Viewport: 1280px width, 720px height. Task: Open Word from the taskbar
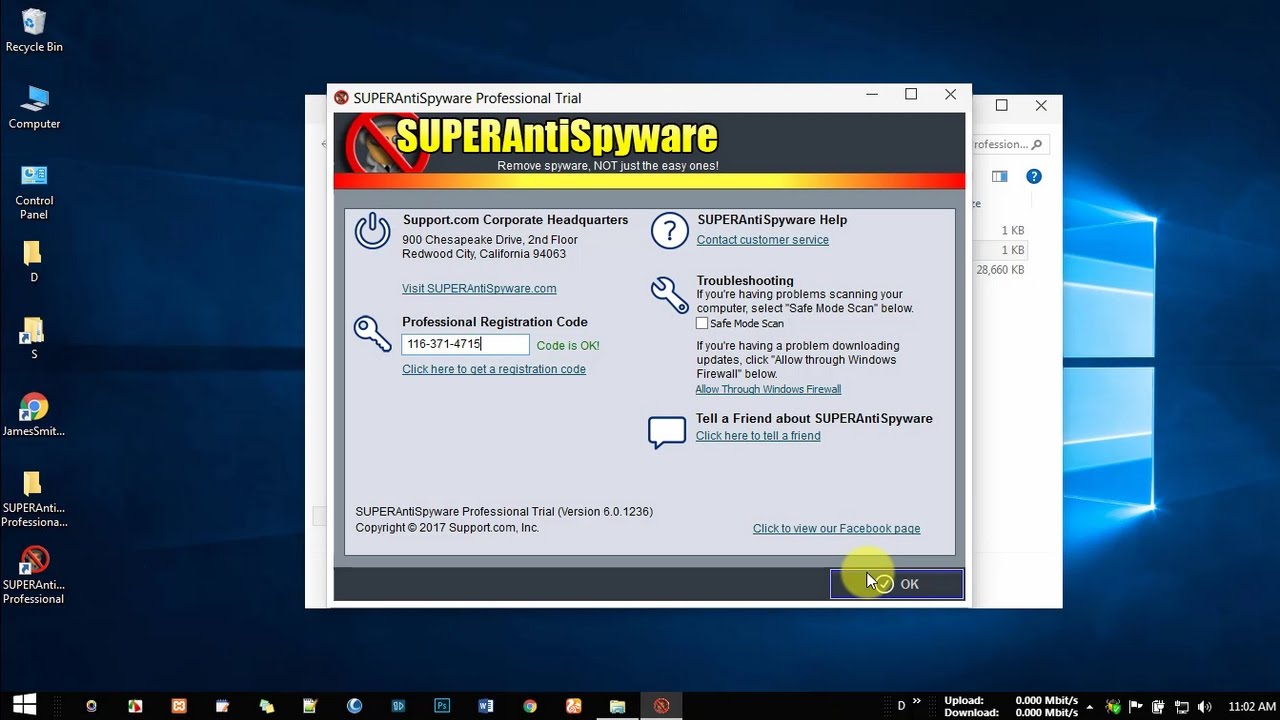486,705
